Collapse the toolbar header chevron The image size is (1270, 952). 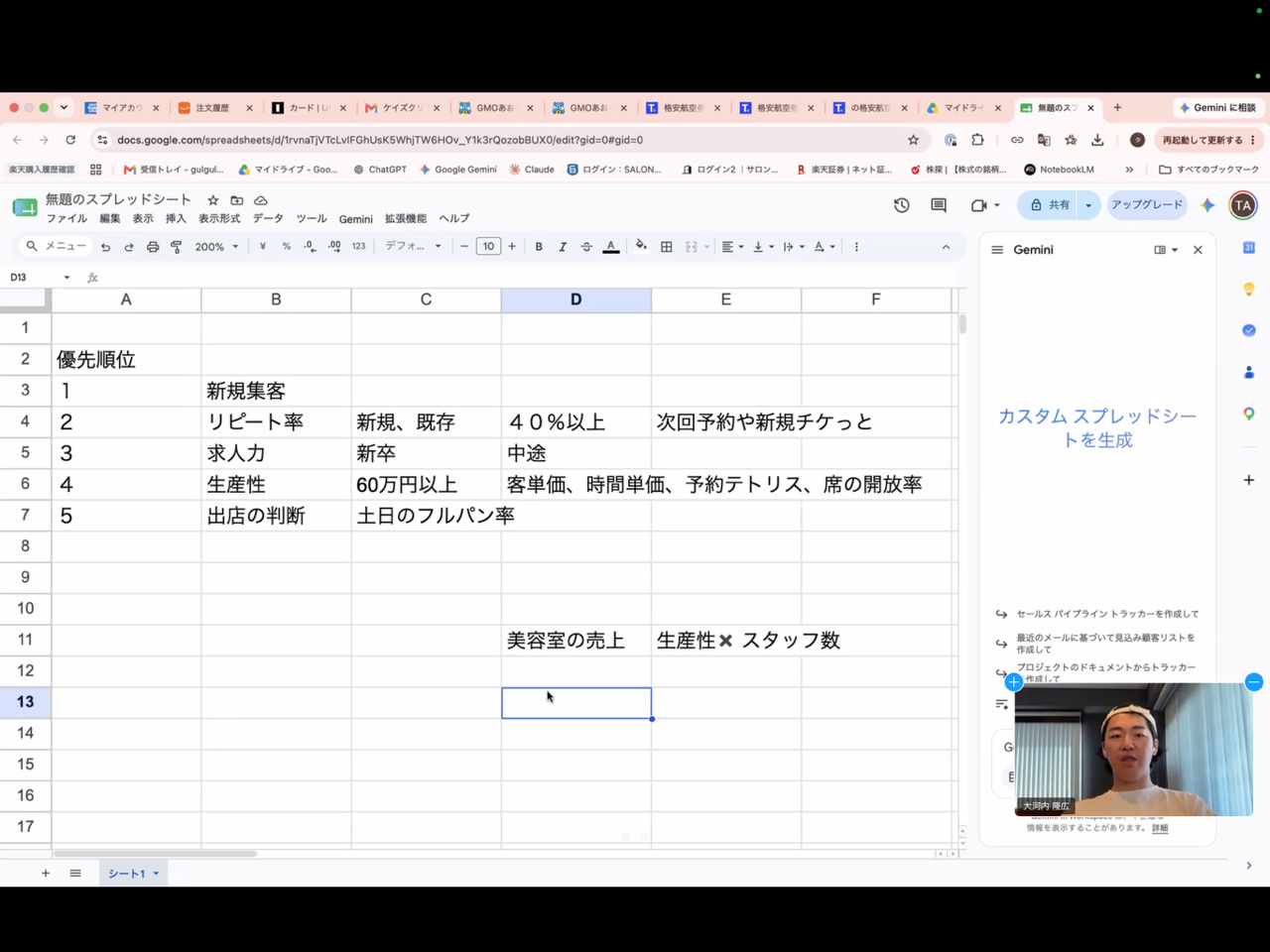[x=946, y=247]
